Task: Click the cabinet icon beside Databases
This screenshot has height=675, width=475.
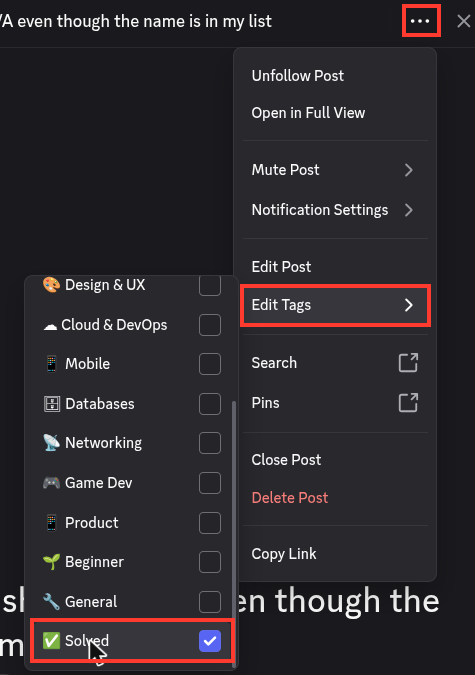Action: point(52,404)
